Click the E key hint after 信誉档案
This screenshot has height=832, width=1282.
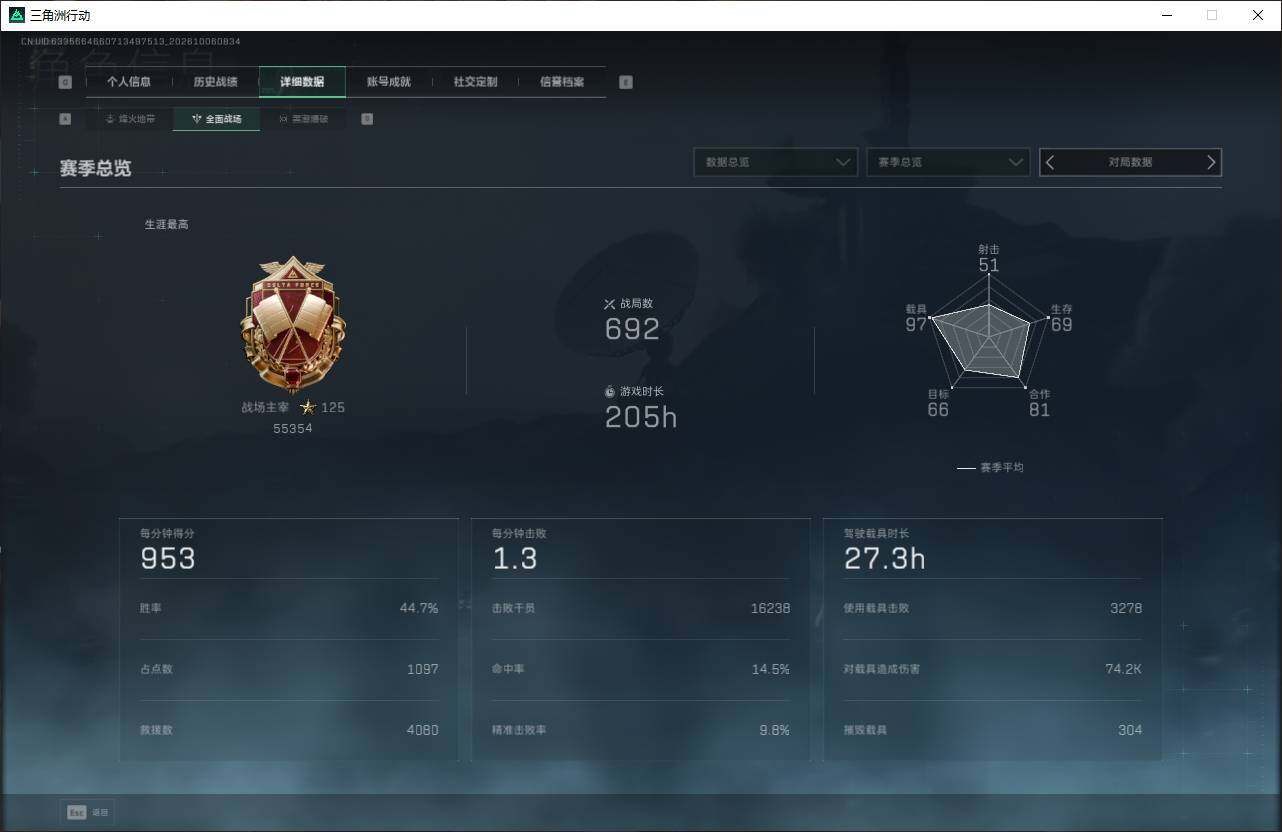pos(626,82)
